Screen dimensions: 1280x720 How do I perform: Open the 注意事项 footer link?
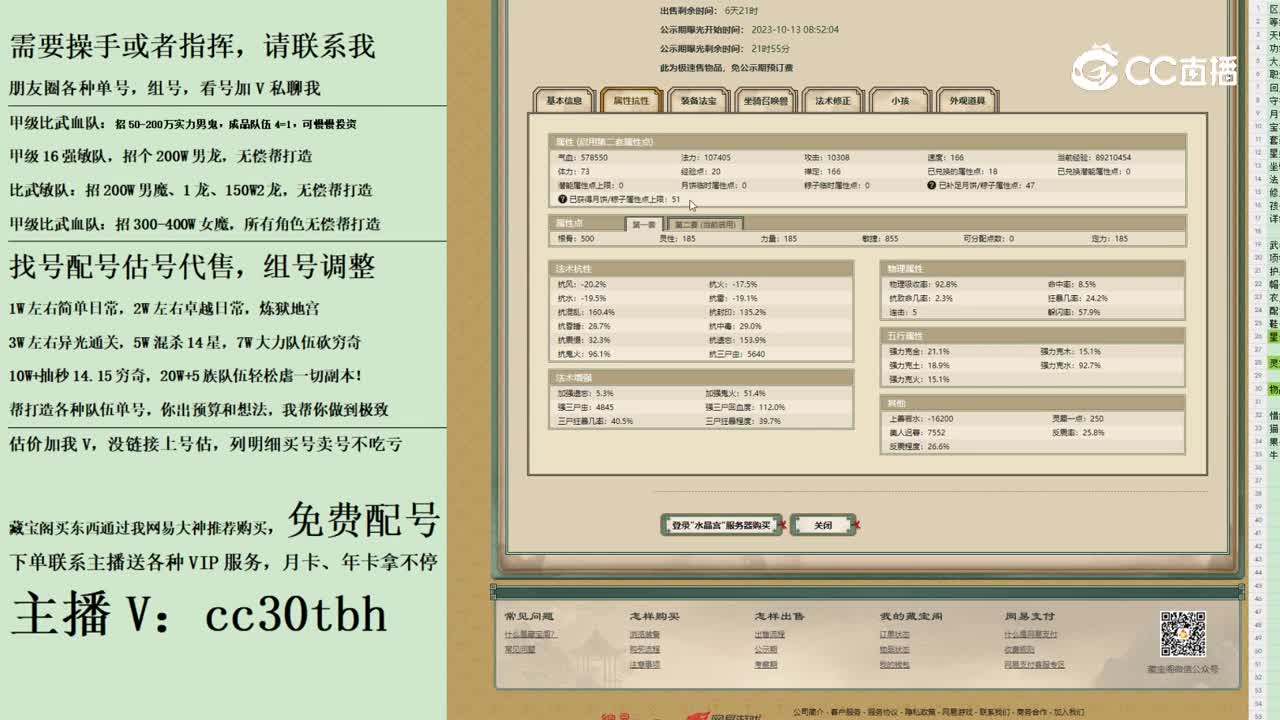coord(645,664)
